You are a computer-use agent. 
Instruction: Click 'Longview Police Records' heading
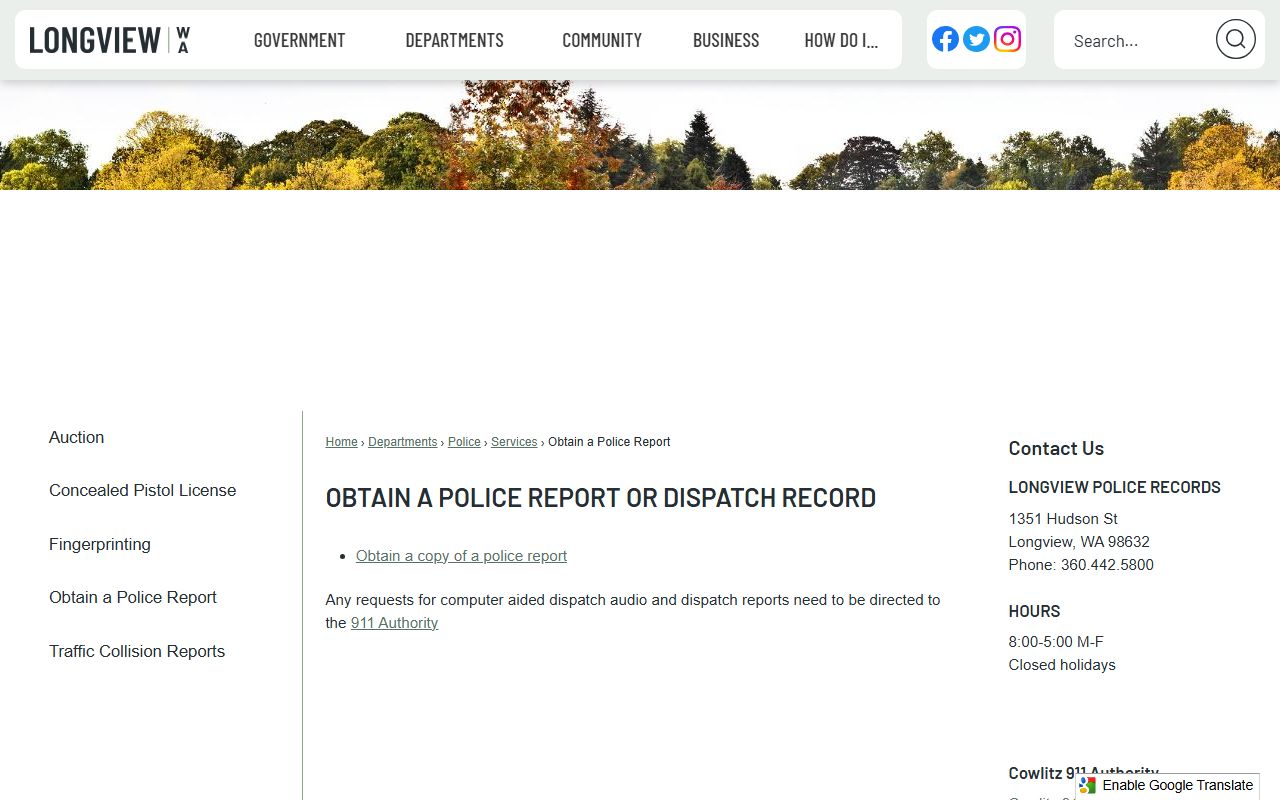[x=1114, y=487]
